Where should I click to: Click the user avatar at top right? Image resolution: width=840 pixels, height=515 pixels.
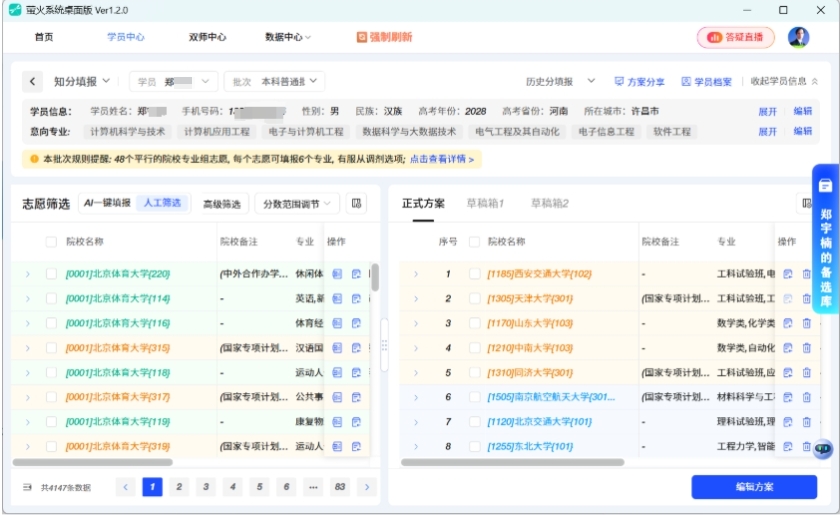pyautogui.click(x=798, y=37)
